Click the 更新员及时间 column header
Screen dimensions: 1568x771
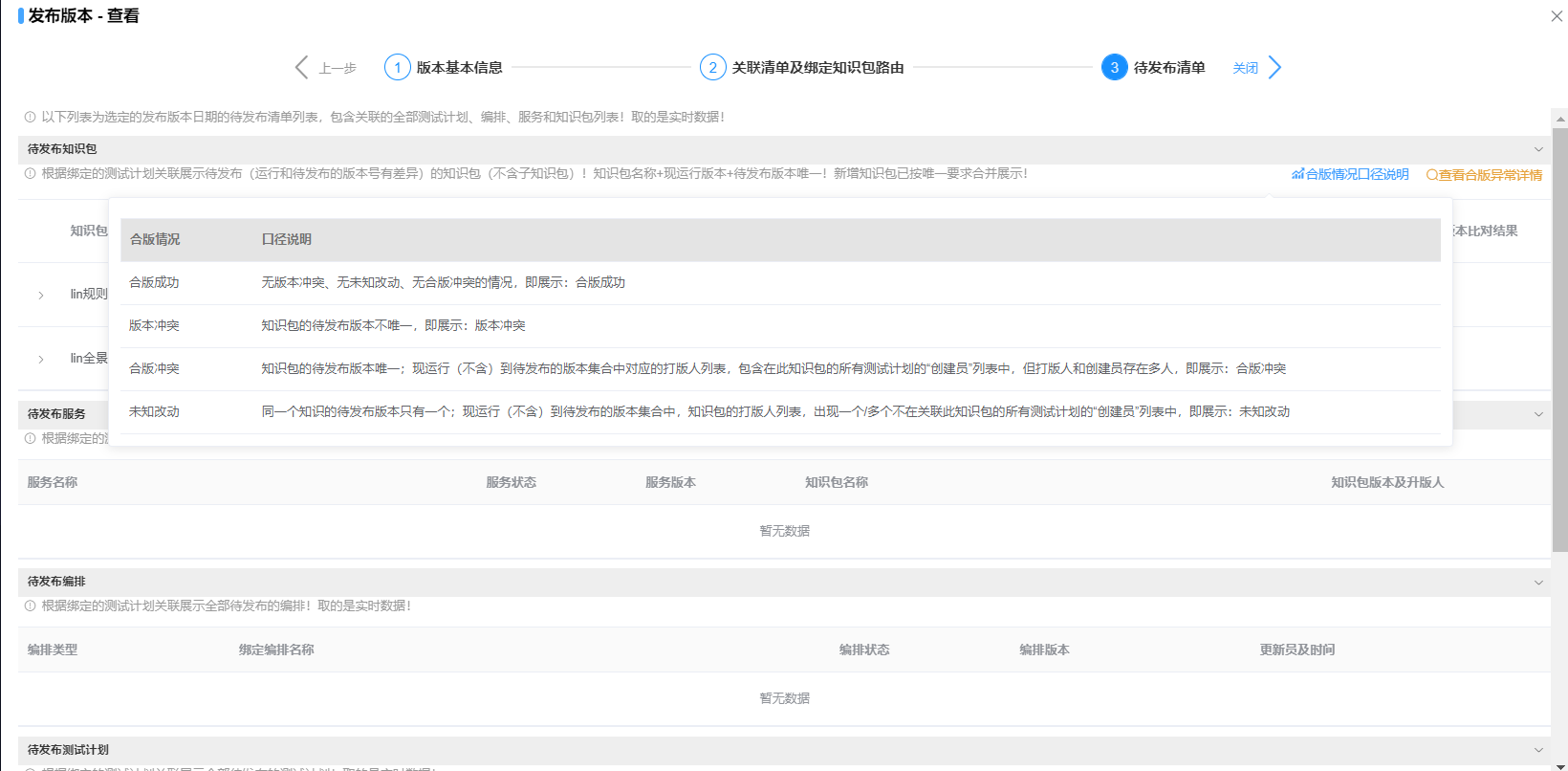pyautogui.click(x=1297, y=650)
